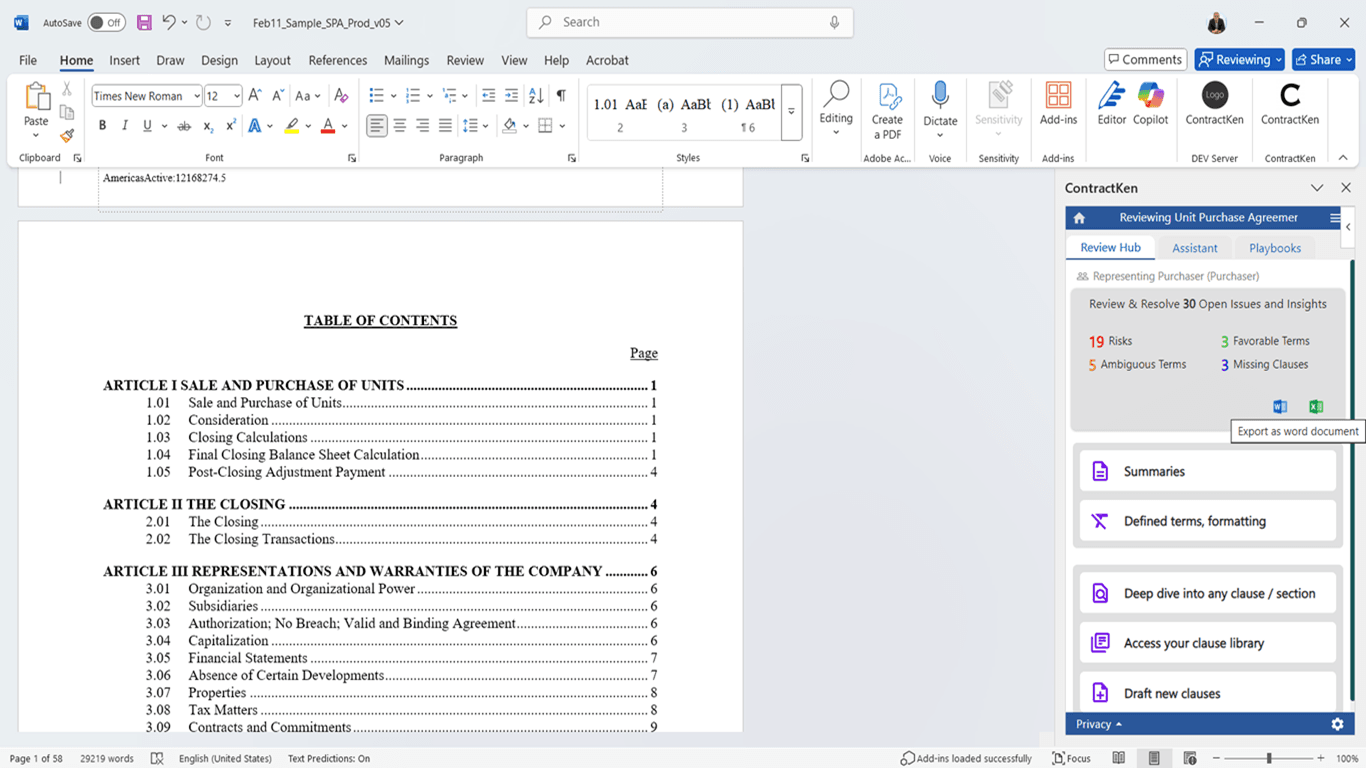
Task: Toggle paragraph marks display
Action: (x=561, y=96)
